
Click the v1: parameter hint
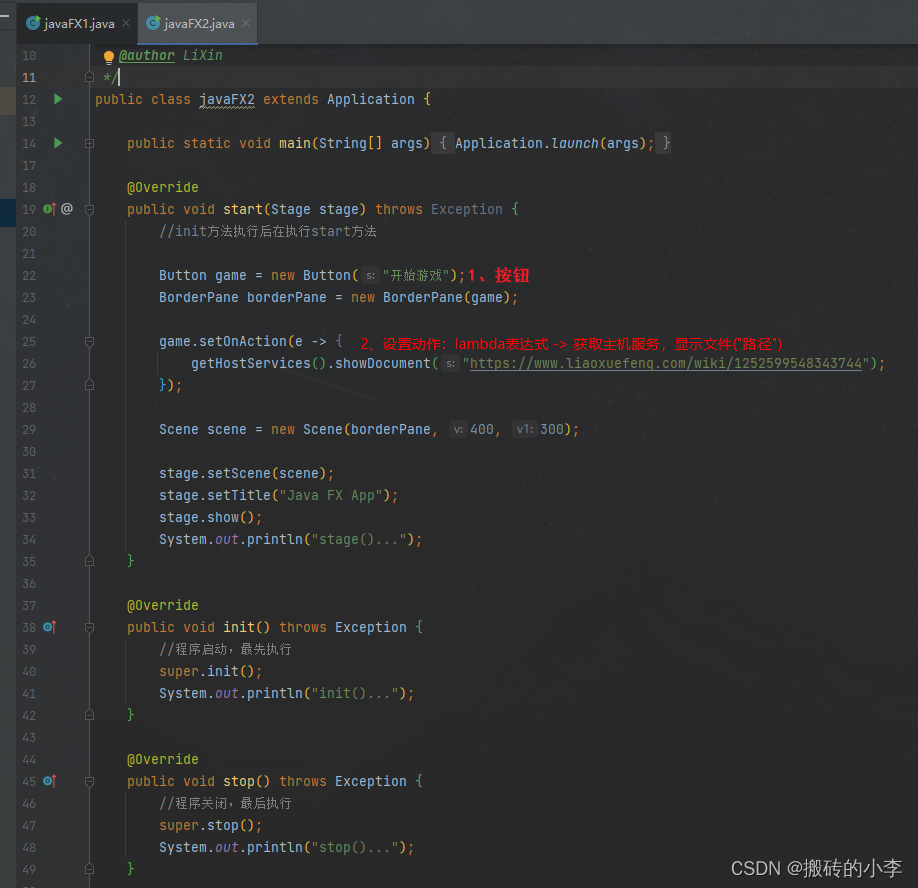pyautogui.click(x=525, y=430)
